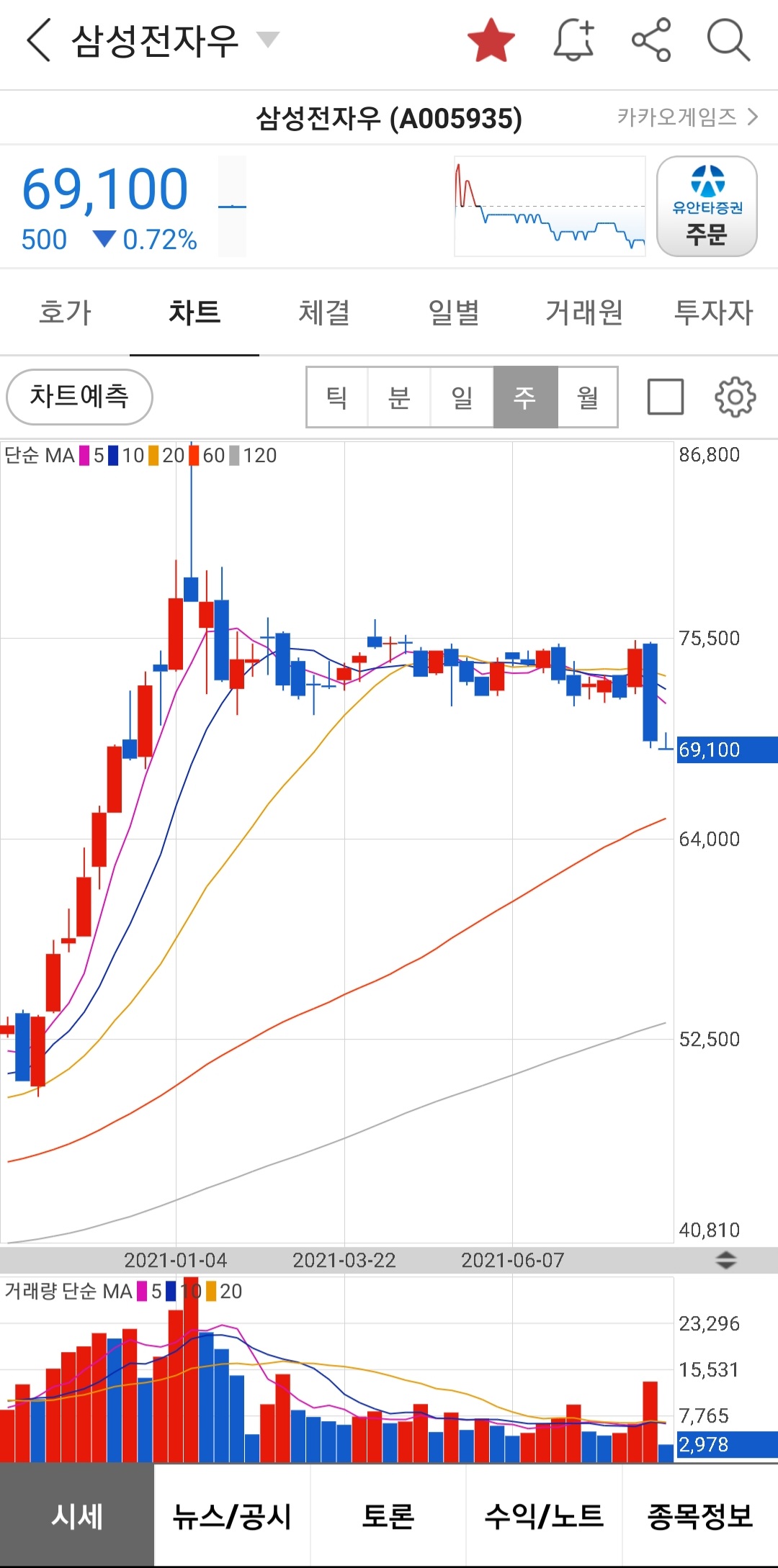The image size is (778, 1568).
Task: Click the 500 price change value
Action: tap(44, 240)
